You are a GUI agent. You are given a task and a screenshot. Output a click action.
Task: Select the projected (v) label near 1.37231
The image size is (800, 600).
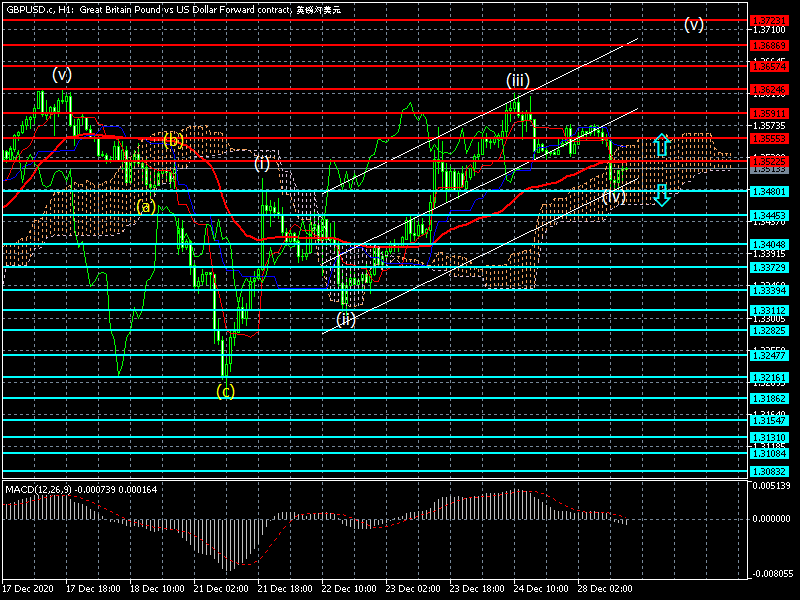[694, 23]
